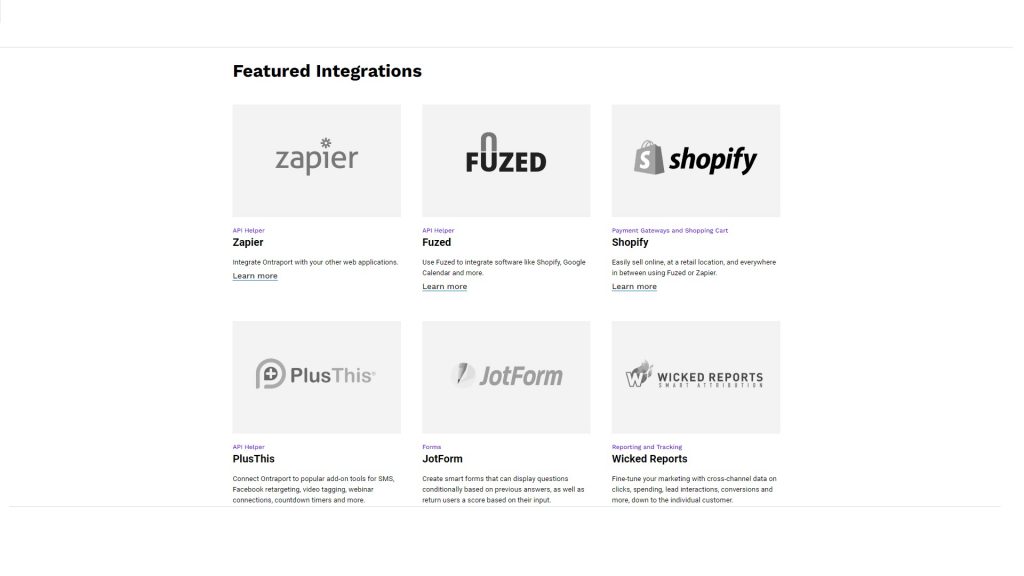Open Learn more link under Shopify
This screenshot has height=576, width=1024.
[634, 287]
